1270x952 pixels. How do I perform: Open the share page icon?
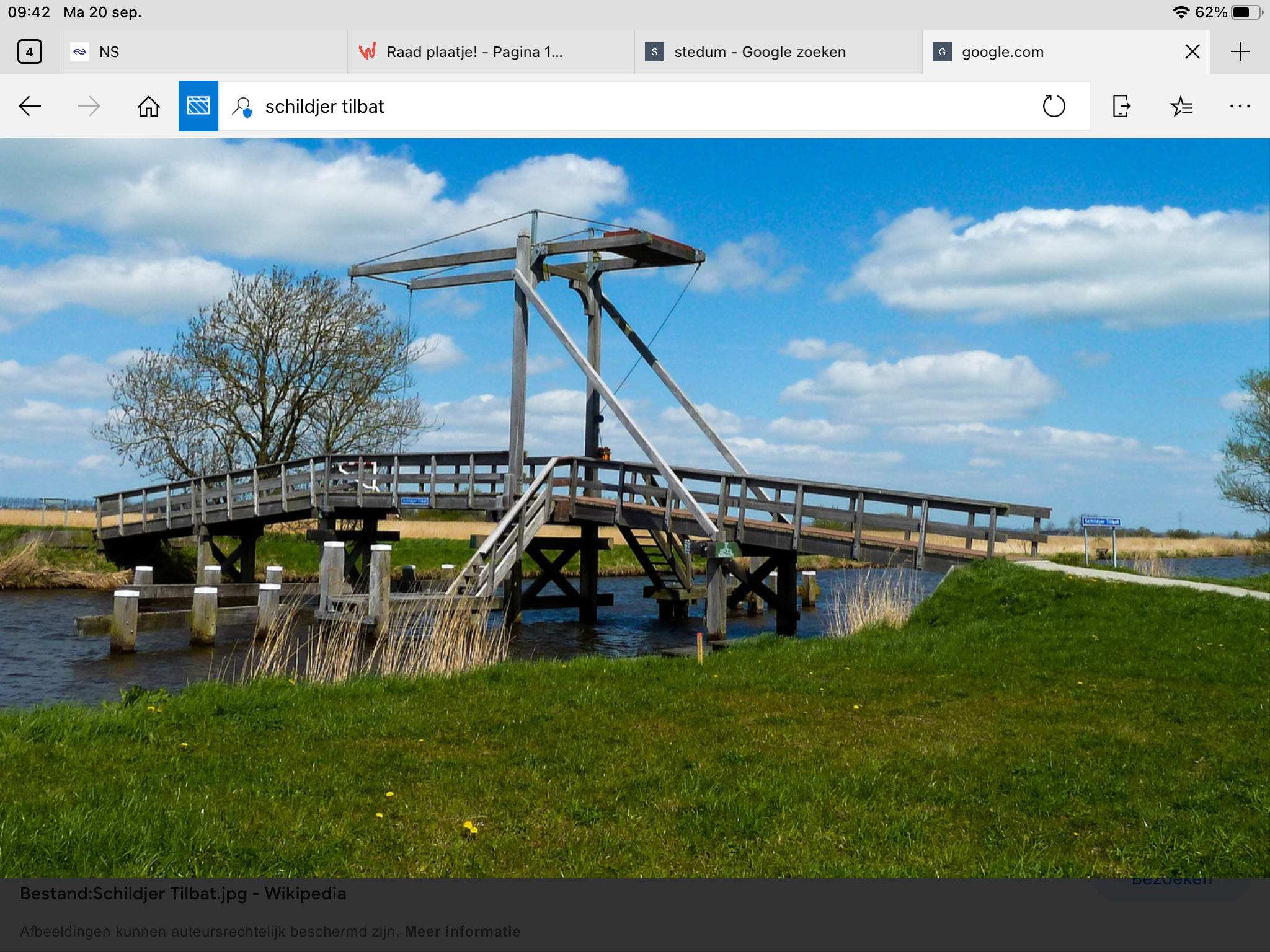[1121, 106]
